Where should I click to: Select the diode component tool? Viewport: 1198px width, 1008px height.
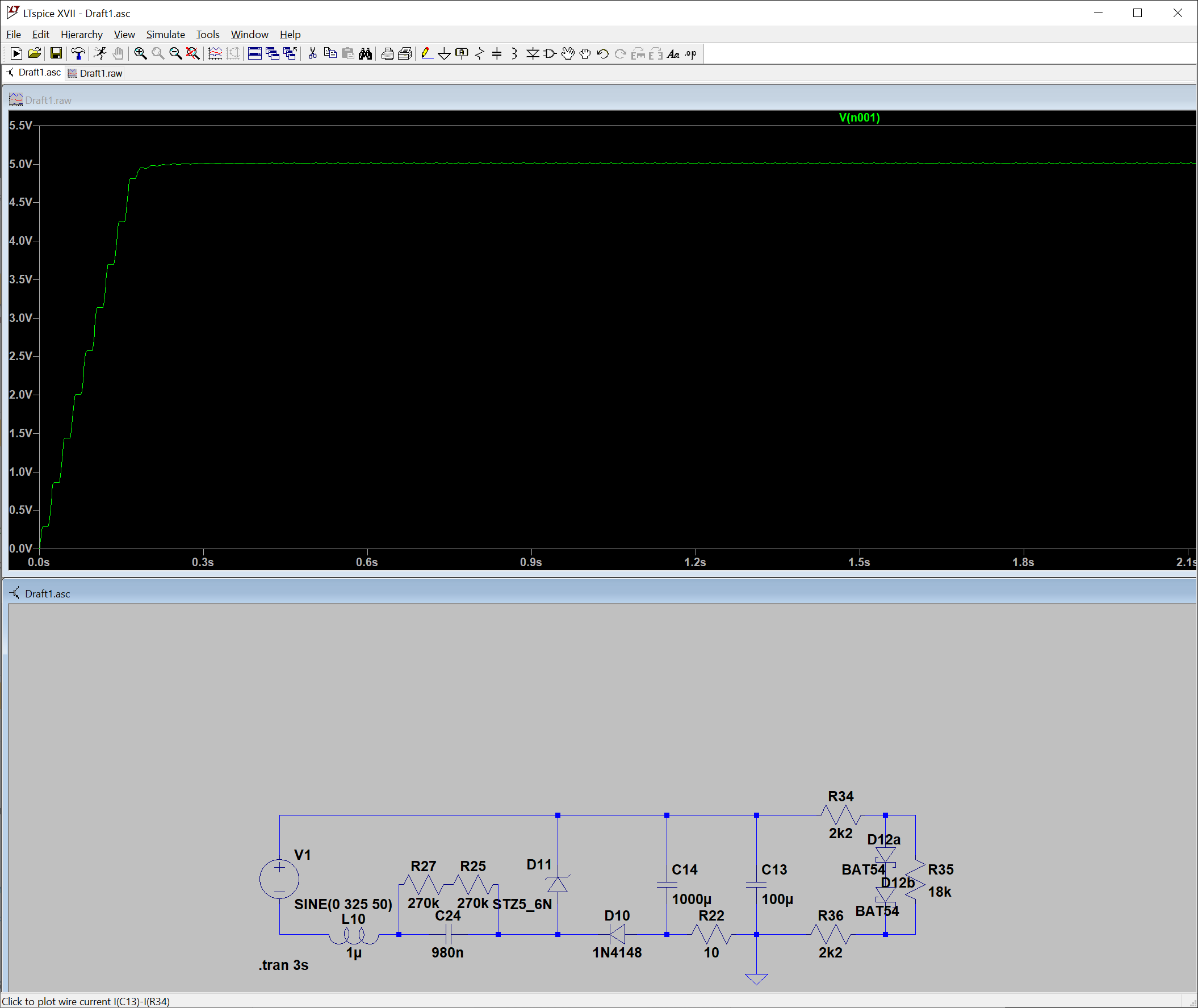click(533, 54)
